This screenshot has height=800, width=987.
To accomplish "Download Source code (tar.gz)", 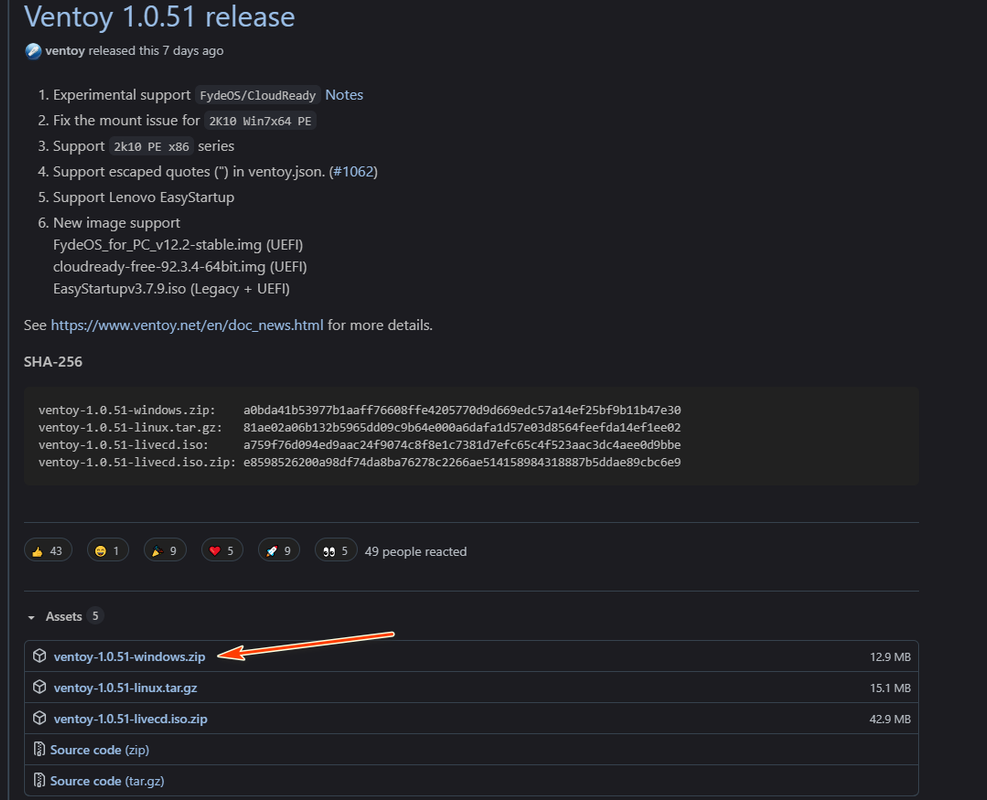I will (x=107, y=781).
